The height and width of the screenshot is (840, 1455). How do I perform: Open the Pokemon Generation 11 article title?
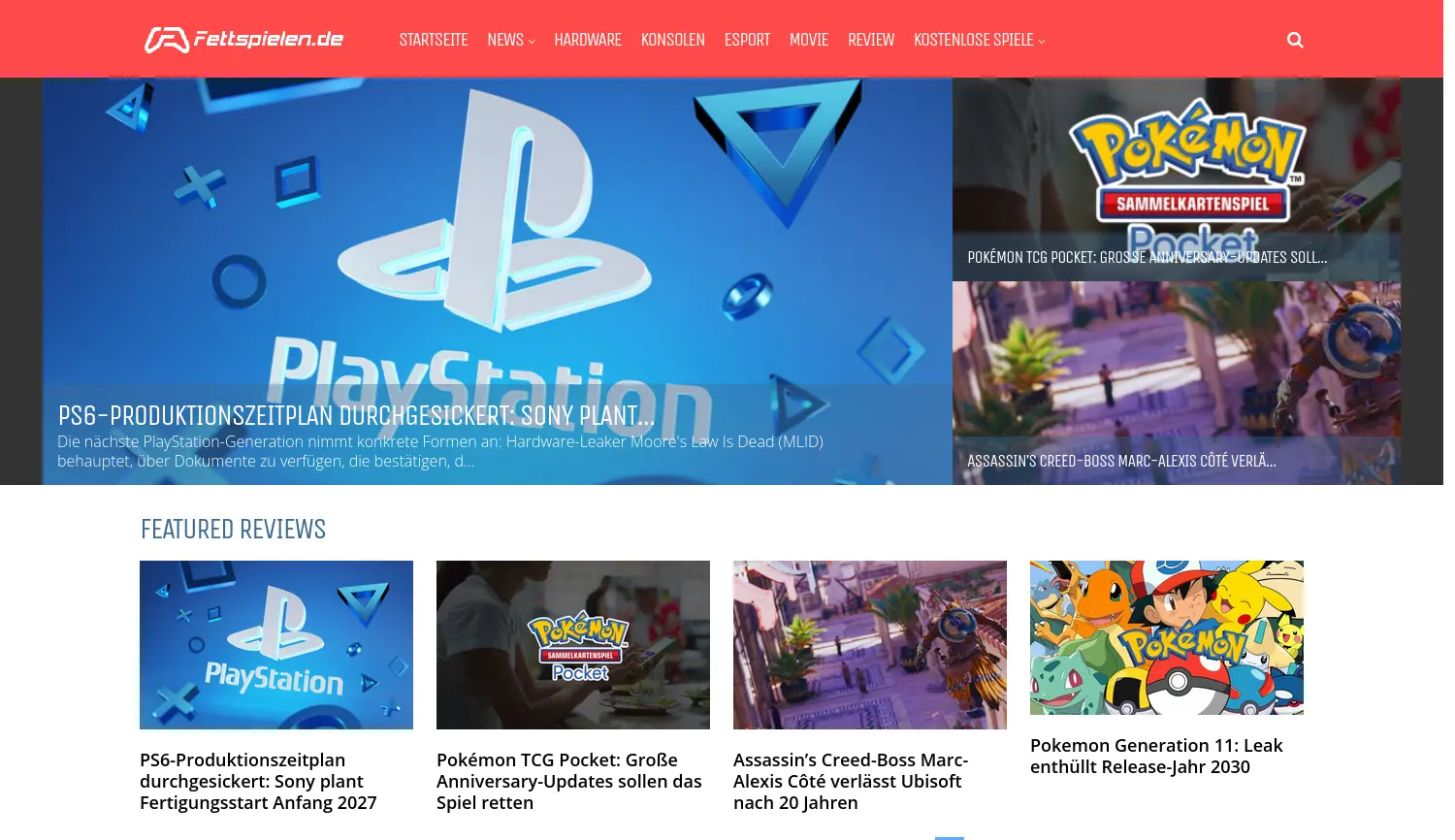point(1156,756)
